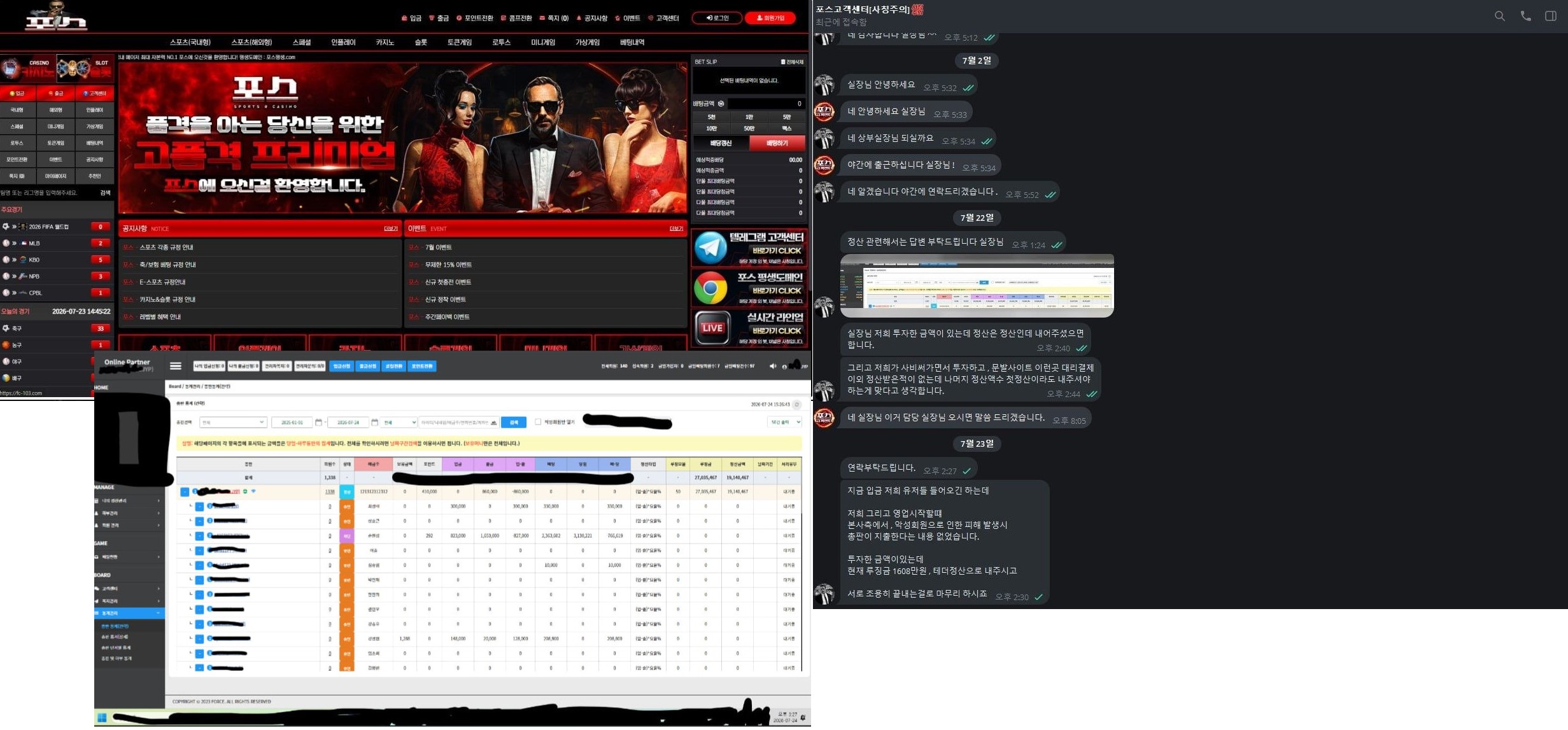Open 쪽지 (0) messages in the top header
Screen dimensions: 1568x730
click(x=554, y=18)
